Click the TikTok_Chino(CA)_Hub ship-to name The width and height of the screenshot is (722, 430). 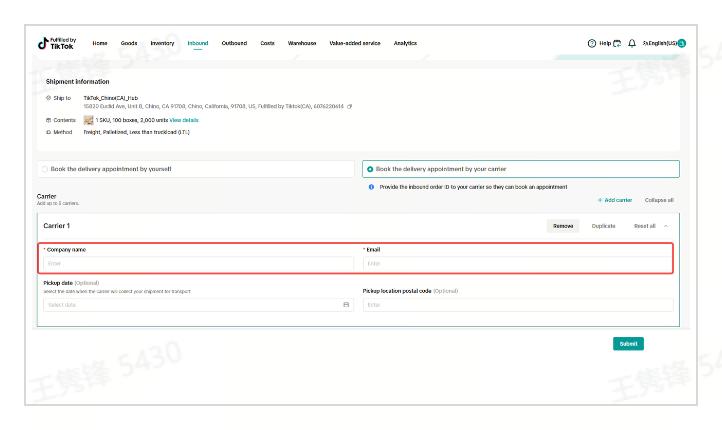111,98
